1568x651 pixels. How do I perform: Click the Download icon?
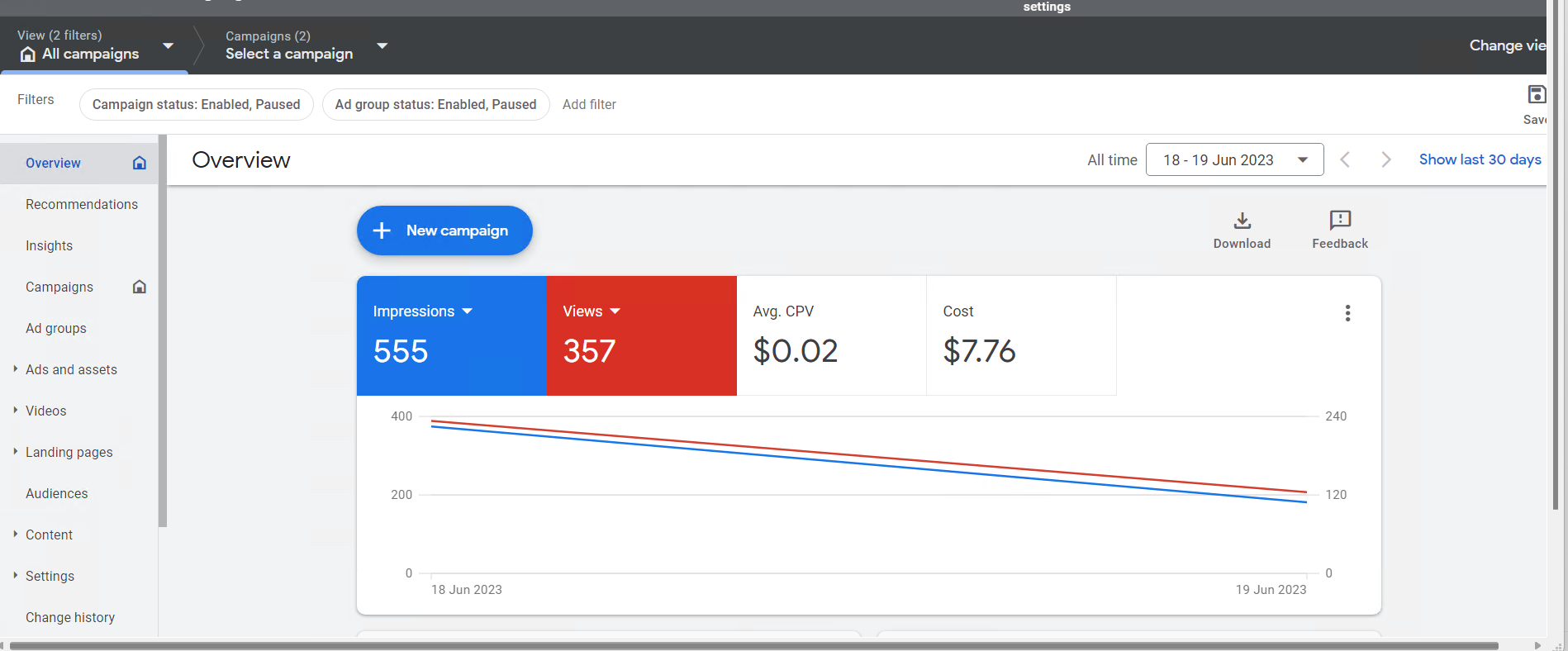pyautogui.click(x=1242, y=221)
